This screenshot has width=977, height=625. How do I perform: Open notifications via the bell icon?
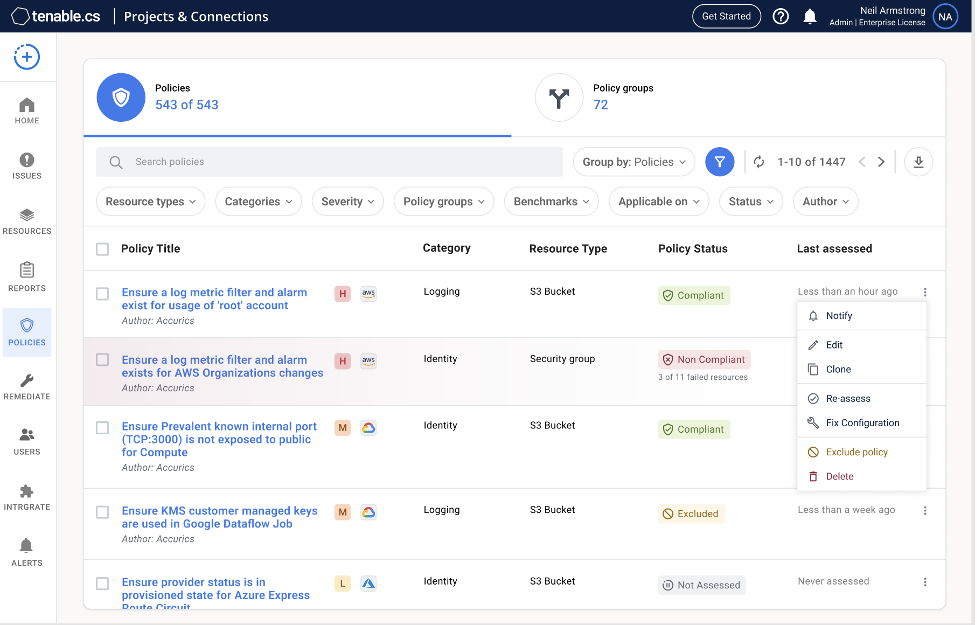[x=810, y=16]
